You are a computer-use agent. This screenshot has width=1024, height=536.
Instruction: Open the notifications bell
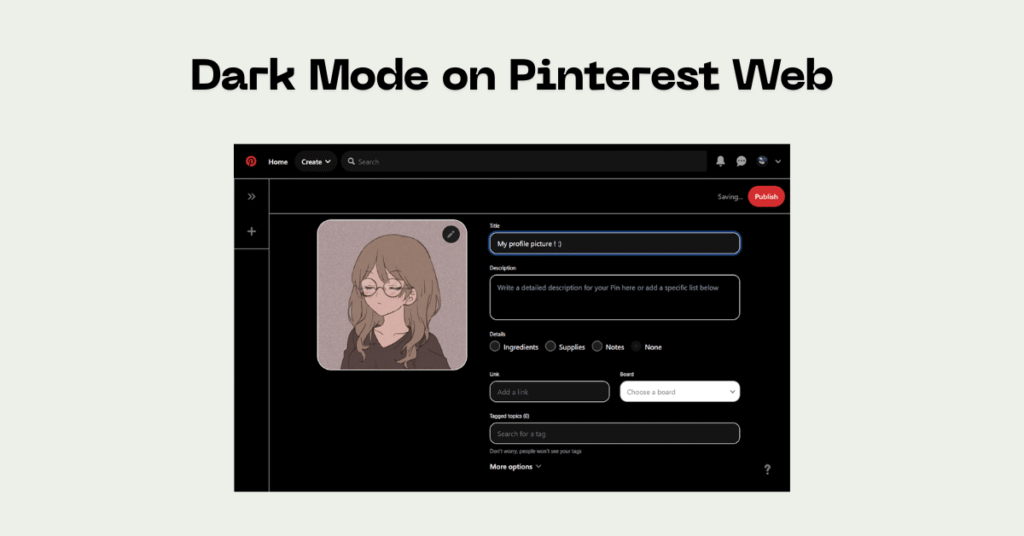[720, 161]
